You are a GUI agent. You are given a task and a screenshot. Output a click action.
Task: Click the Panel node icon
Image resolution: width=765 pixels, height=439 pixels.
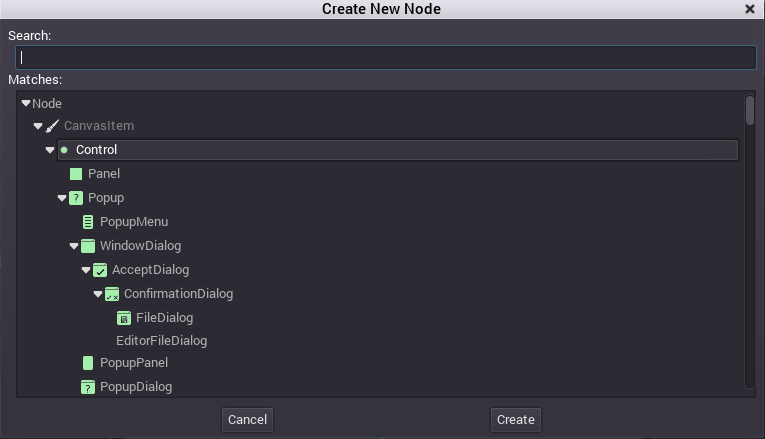76,174
